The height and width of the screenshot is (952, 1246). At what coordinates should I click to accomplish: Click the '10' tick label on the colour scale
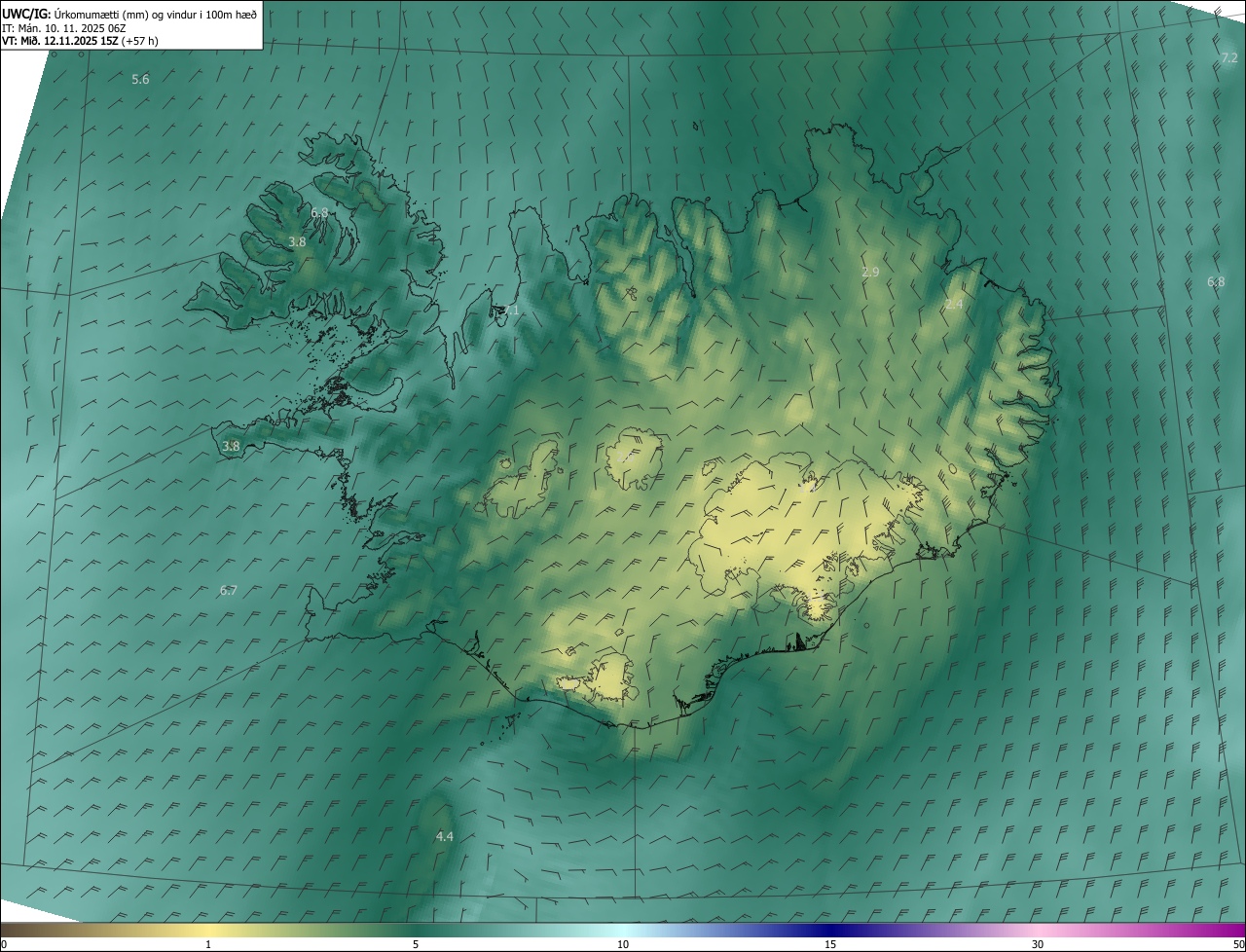pyautogui.click(x=623, y=945)
